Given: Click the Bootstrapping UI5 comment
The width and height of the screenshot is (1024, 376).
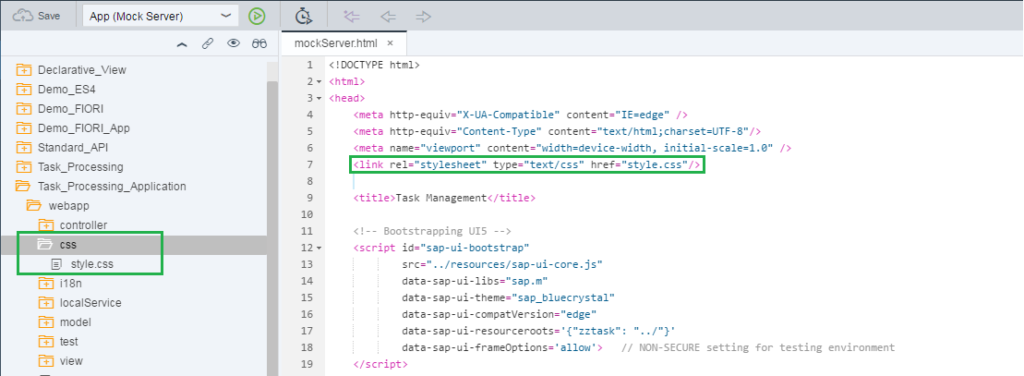Looking at the screenshot, I should (x=432, y=231).
